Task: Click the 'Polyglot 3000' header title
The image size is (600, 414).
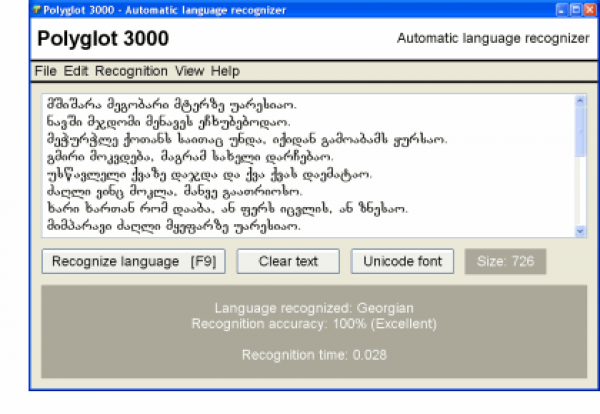Action: click(x=103, y=39)
